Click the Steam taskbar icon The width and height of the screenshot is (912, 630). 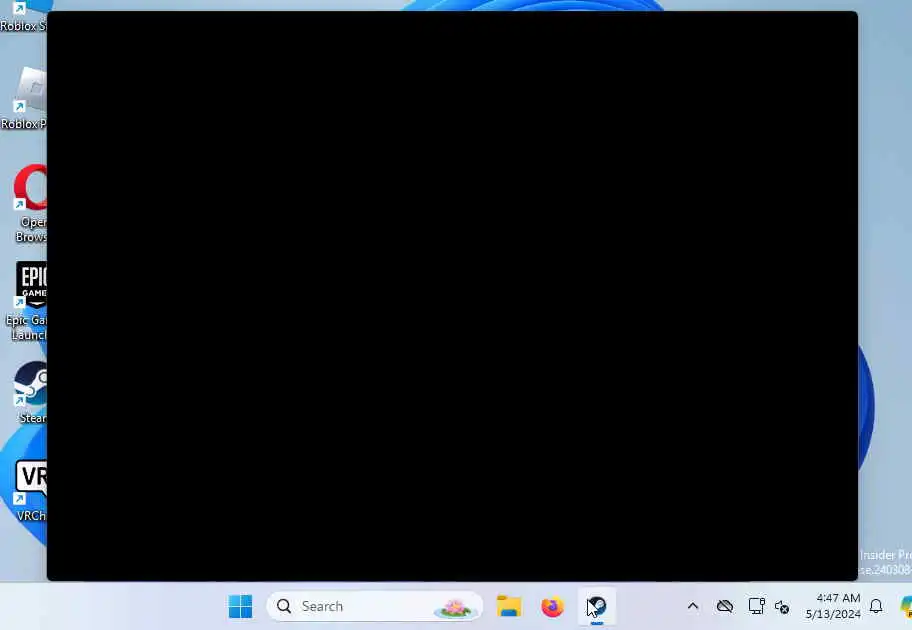tap(597, 607)
